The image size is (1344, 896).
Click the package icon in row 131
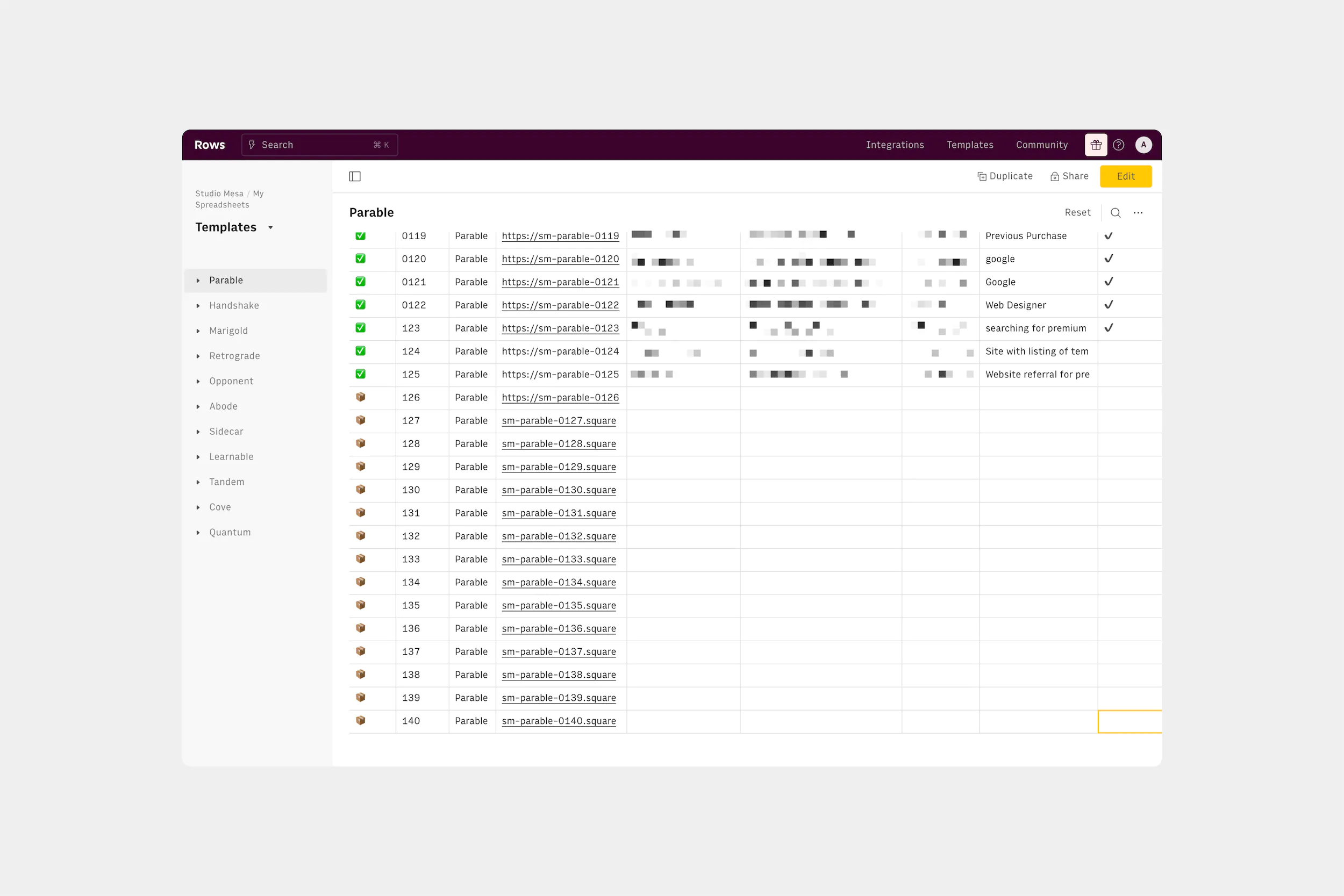tap(361, 513)
